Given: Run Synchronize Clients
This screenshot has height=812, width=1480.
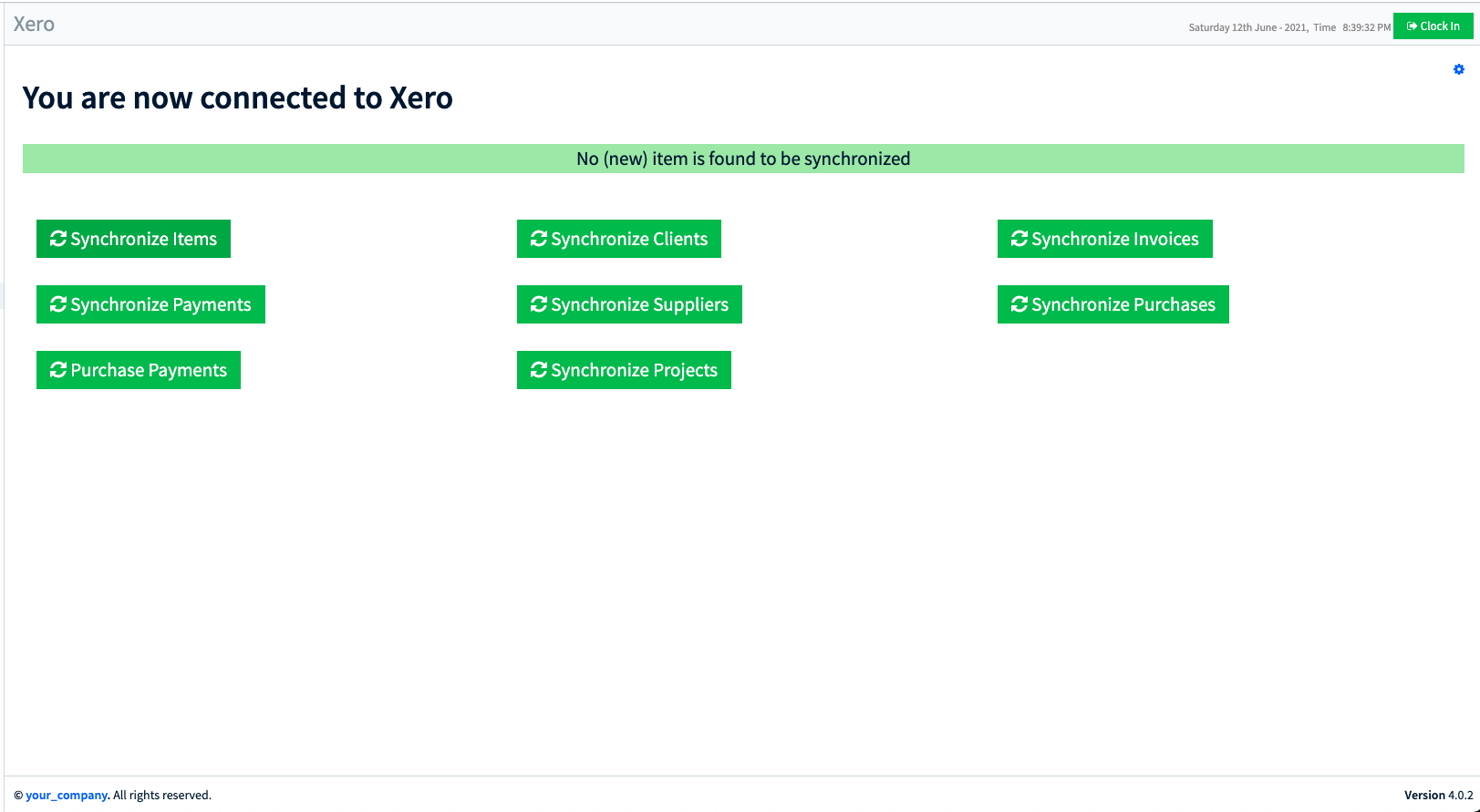Looking at the screenshot, I should pyautogui.click(x=619, y=239).
